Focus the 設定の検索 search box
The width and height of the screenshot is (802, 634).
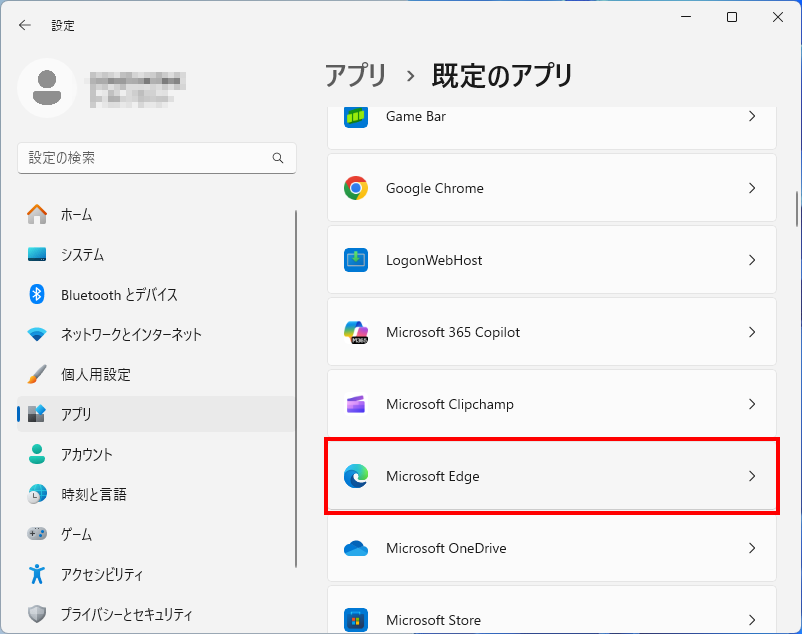coord(157,158)
